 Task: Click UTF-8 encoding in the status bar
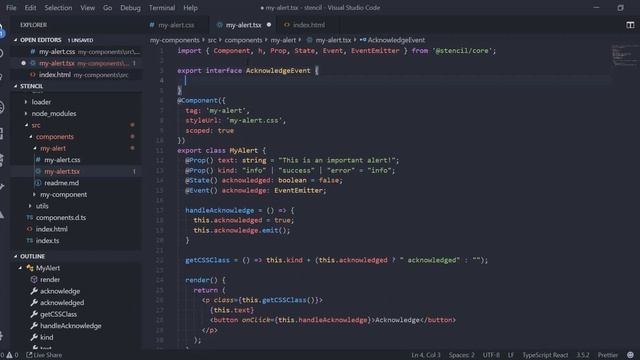tap(491, 355)
